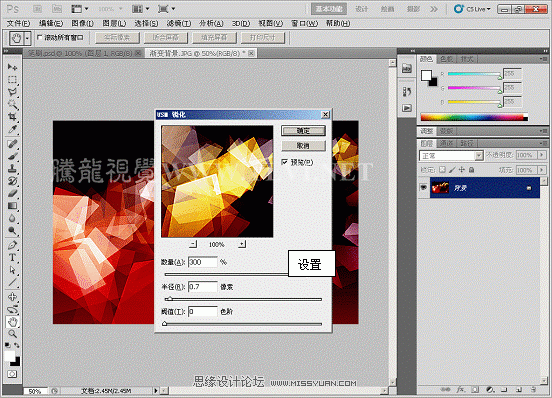Select the Rectangular Marquee tool
Screen dimensions: 552x398
coord(12,79)
